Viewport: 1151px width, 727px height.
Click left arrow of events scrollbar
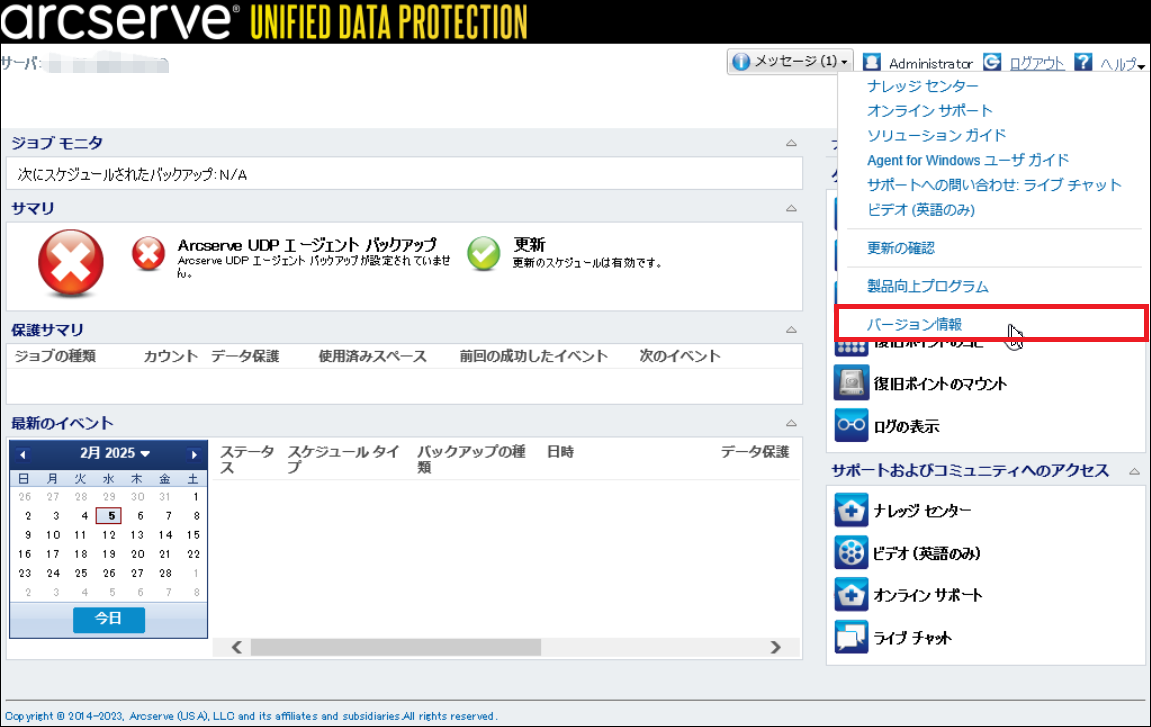(236, 647)
